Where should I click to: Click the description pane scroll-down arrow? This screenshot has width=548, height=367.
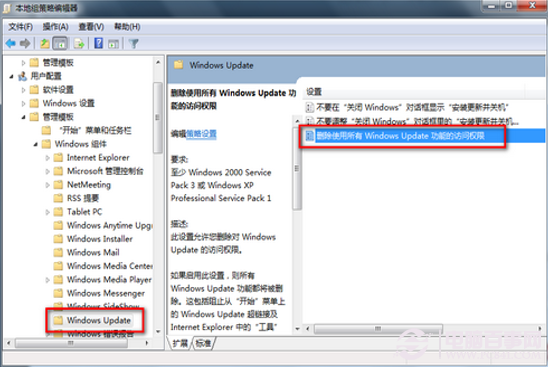click(x=297, y=329)
